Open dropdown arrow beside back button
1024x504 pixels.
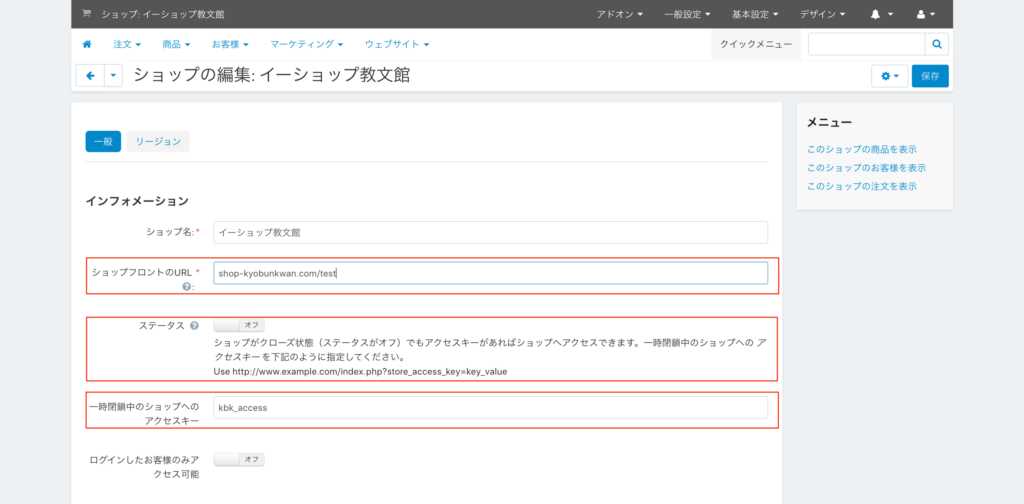[x=113, y=76]
